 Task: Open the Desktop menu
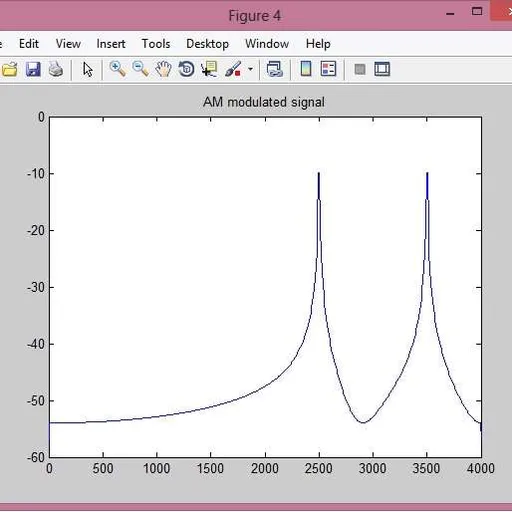click(x=207, y=44)
